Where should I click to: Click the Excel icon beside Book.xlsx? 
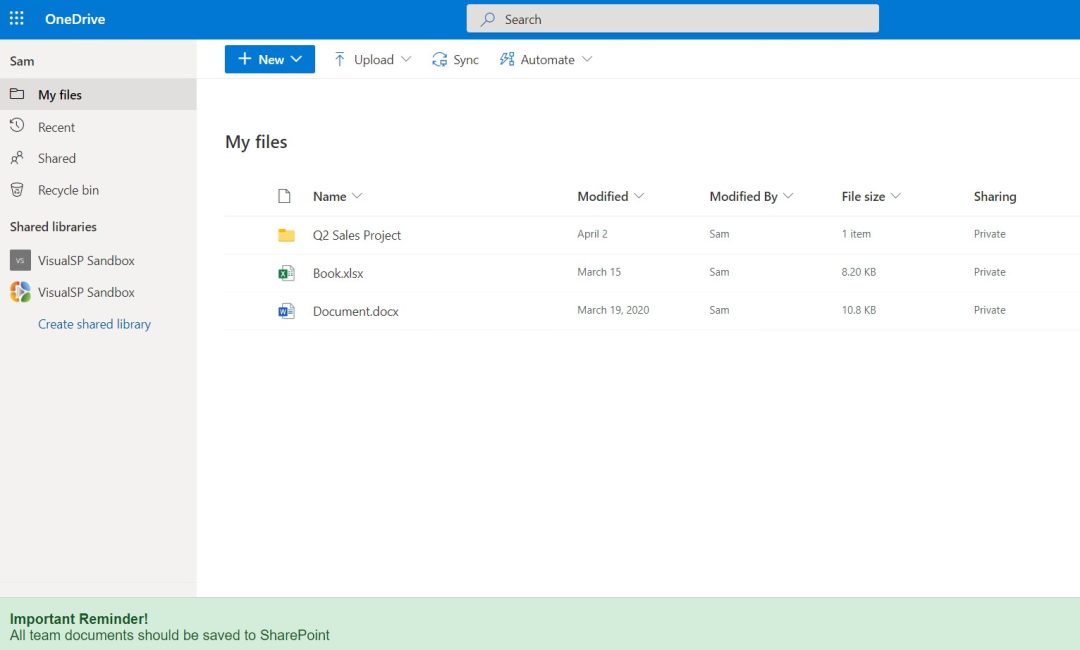point(286,273)
